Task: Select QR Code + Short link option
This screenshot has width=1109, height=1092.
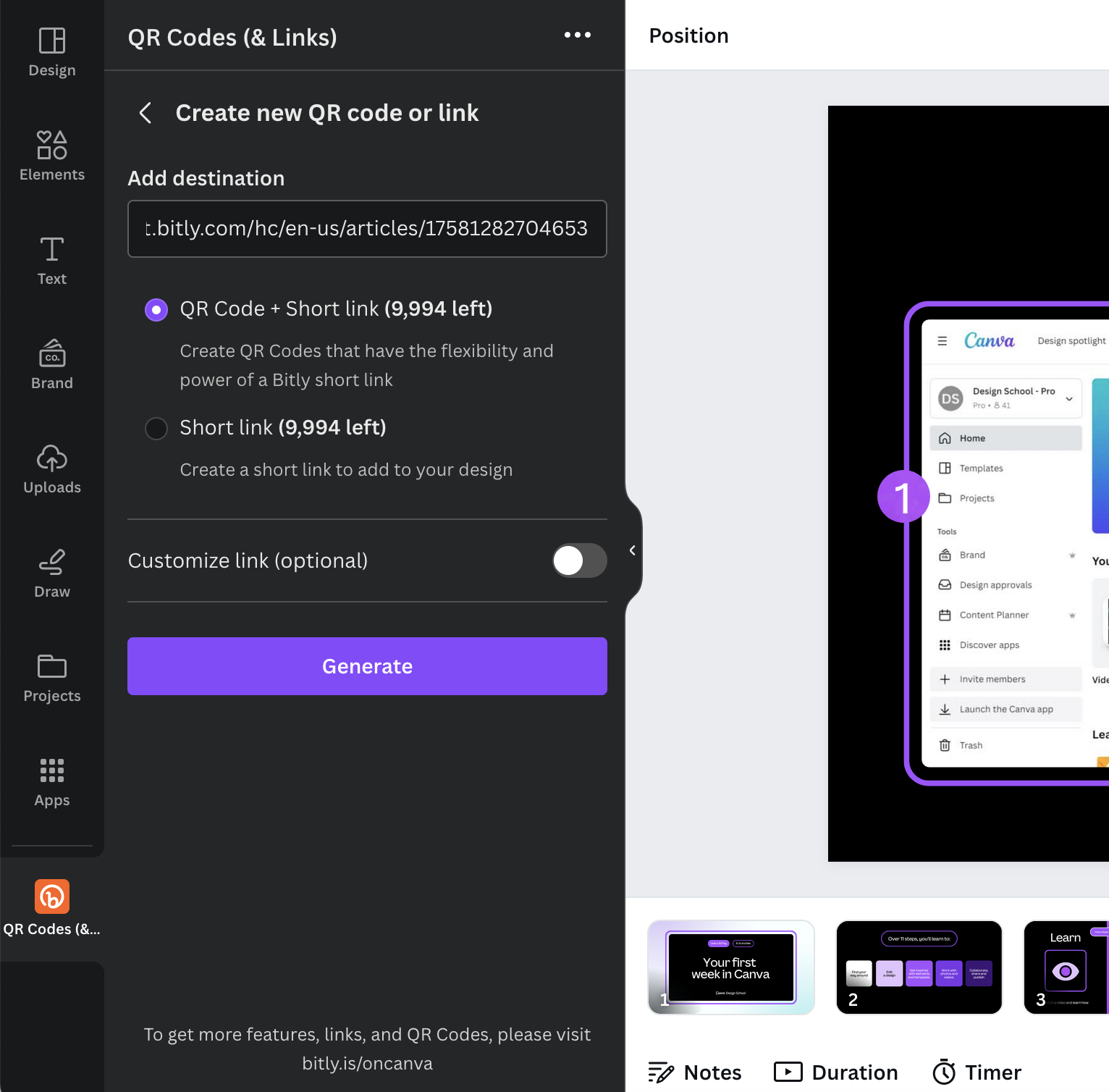Action: coord(156,310)
